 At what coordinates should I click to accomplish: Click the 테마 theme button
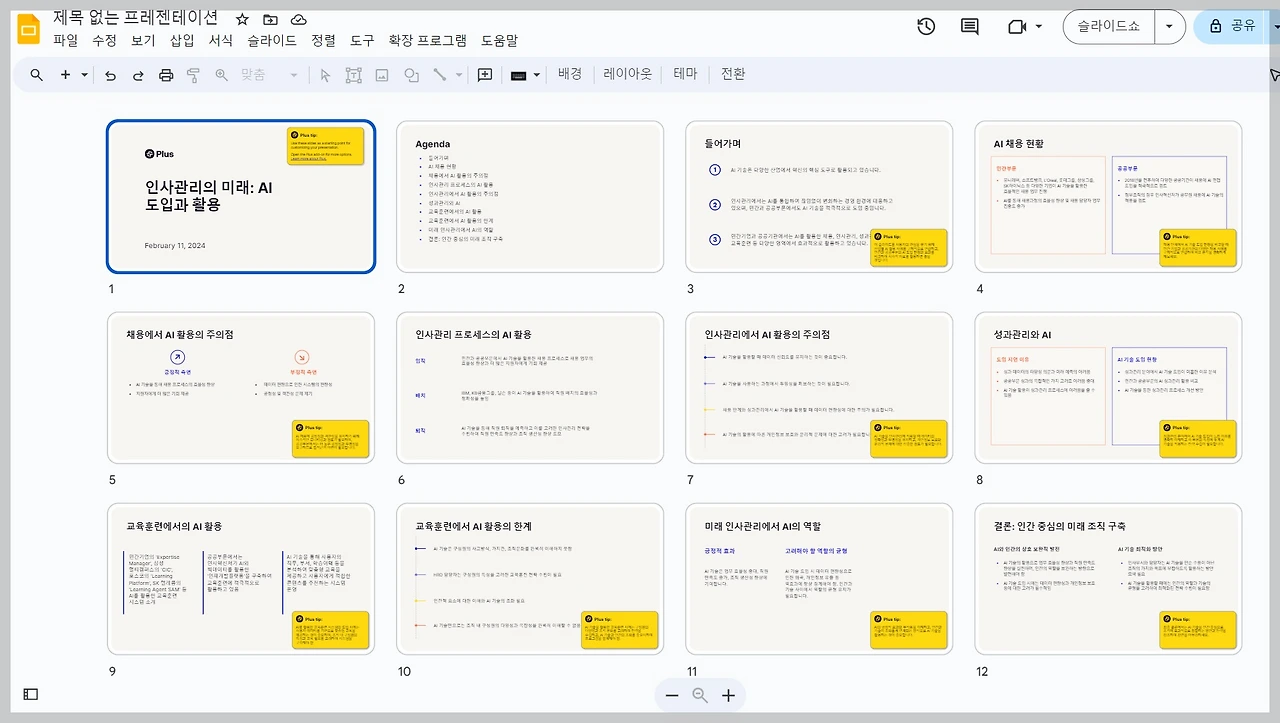[x=685, y=74]
